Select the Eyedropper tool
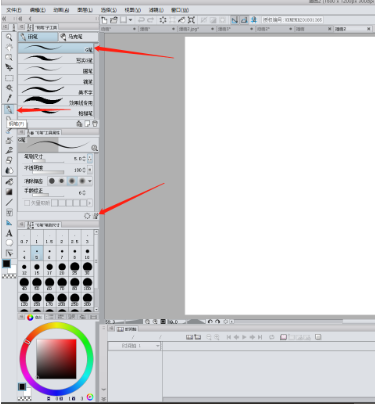This screenshot has height=404, width=375. point(9,98)
